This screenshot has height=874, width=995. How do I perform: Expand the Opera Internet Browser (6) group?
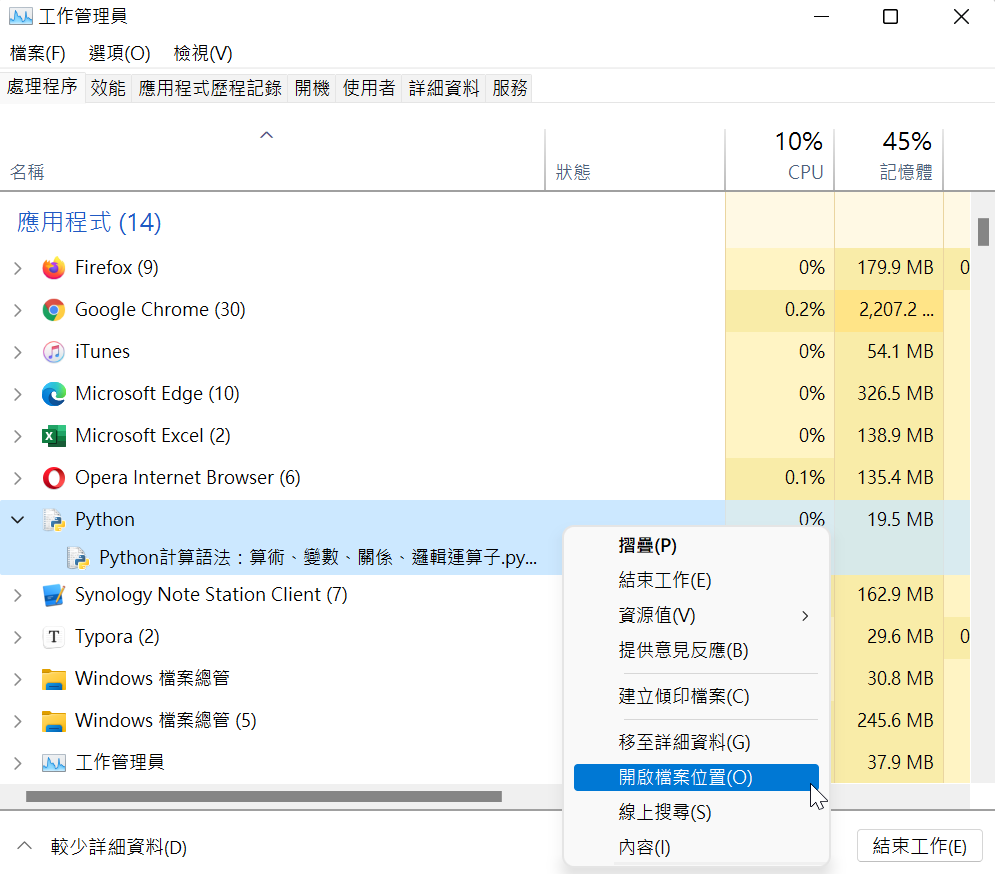coord(18,479)
